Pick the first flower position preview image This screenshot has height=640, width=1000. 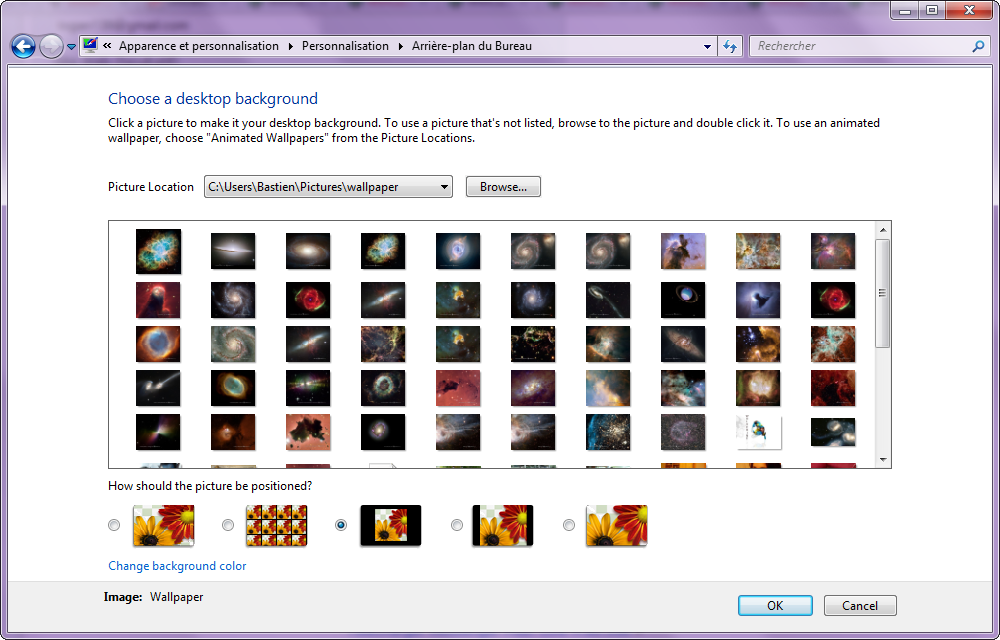pos(163,525)
